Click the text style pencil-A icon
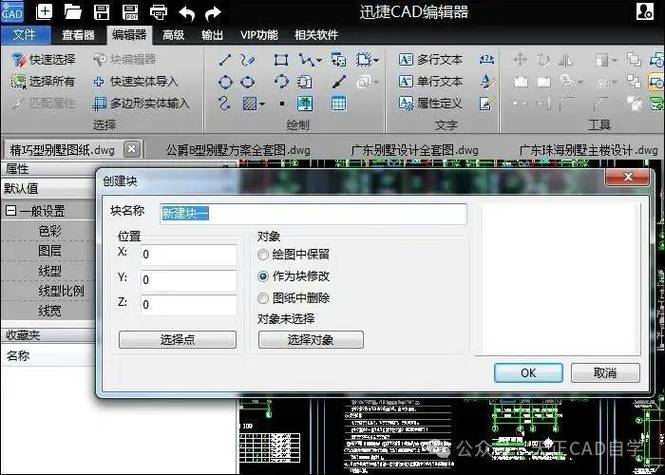 tap(487, 81)
